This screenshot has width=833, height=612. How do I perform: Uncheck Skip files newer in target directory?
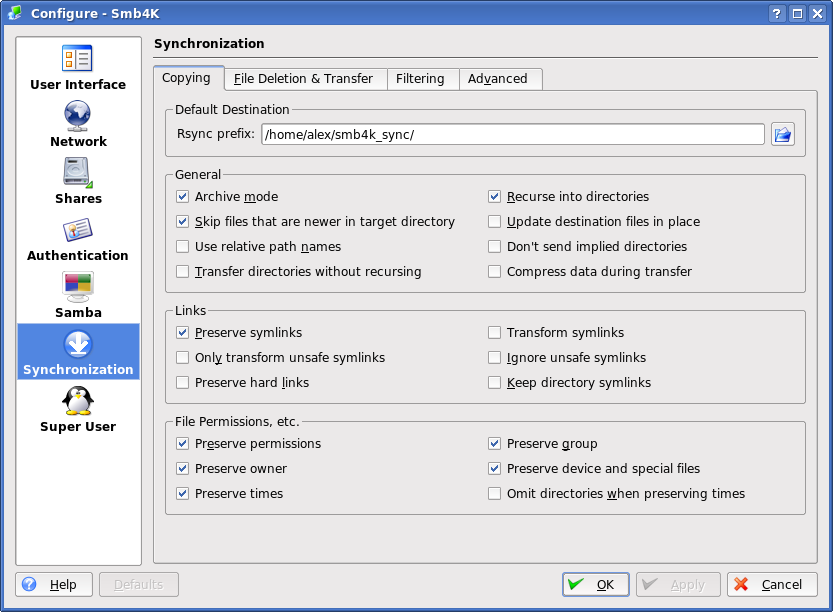tap(182, 222)
